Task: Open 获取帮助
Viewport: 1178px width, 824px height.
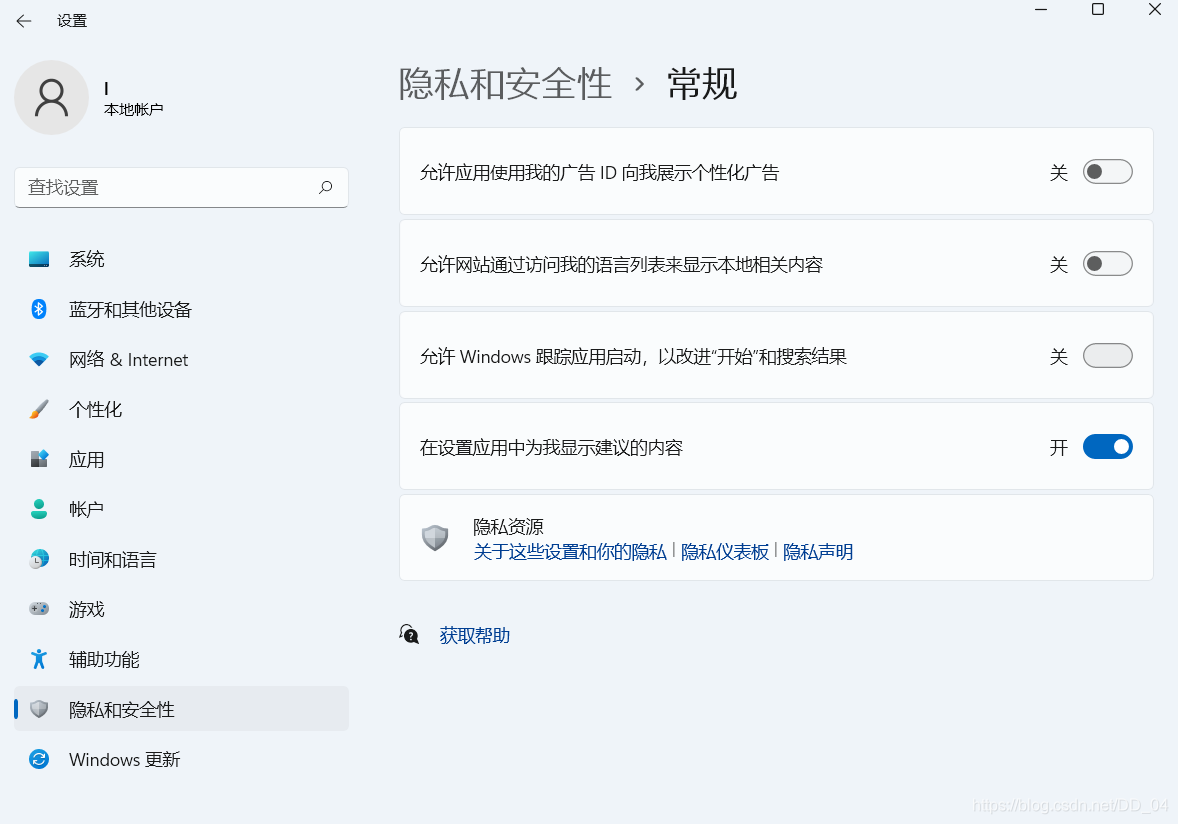Action: pyautogui.click(x=474, y=634)
